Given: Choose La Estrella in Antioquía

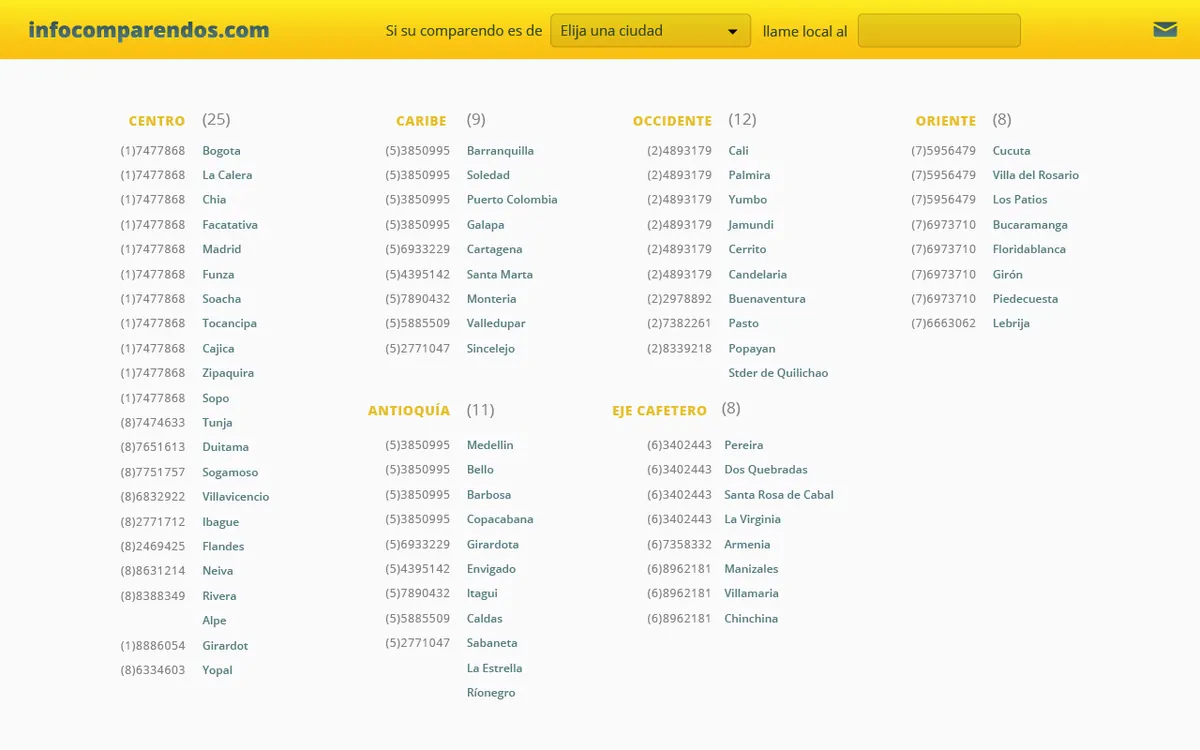Looking at the screenshot, I should coord(494,668).
